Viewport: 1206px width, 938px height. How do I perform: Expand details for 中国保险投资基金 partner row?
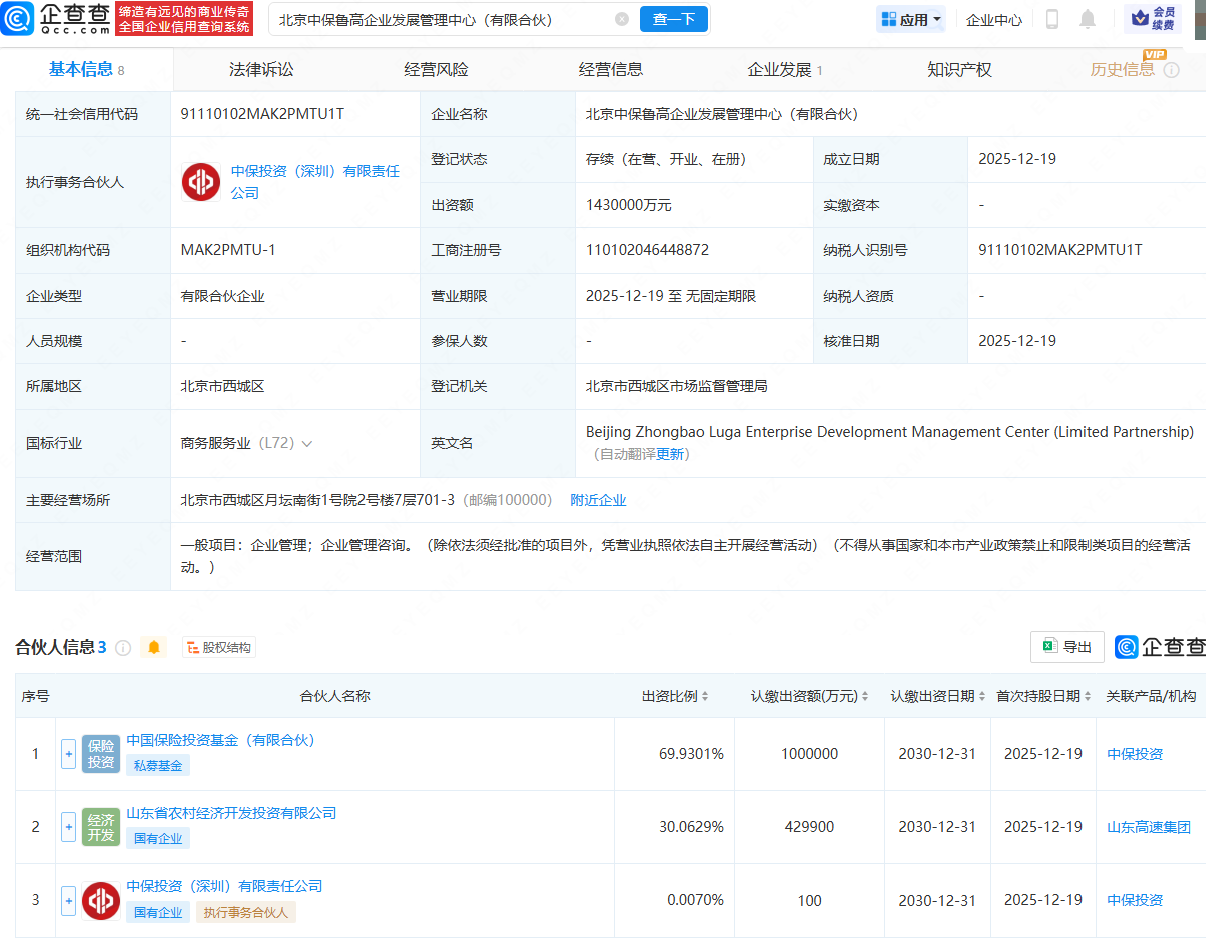coord(68,754)
